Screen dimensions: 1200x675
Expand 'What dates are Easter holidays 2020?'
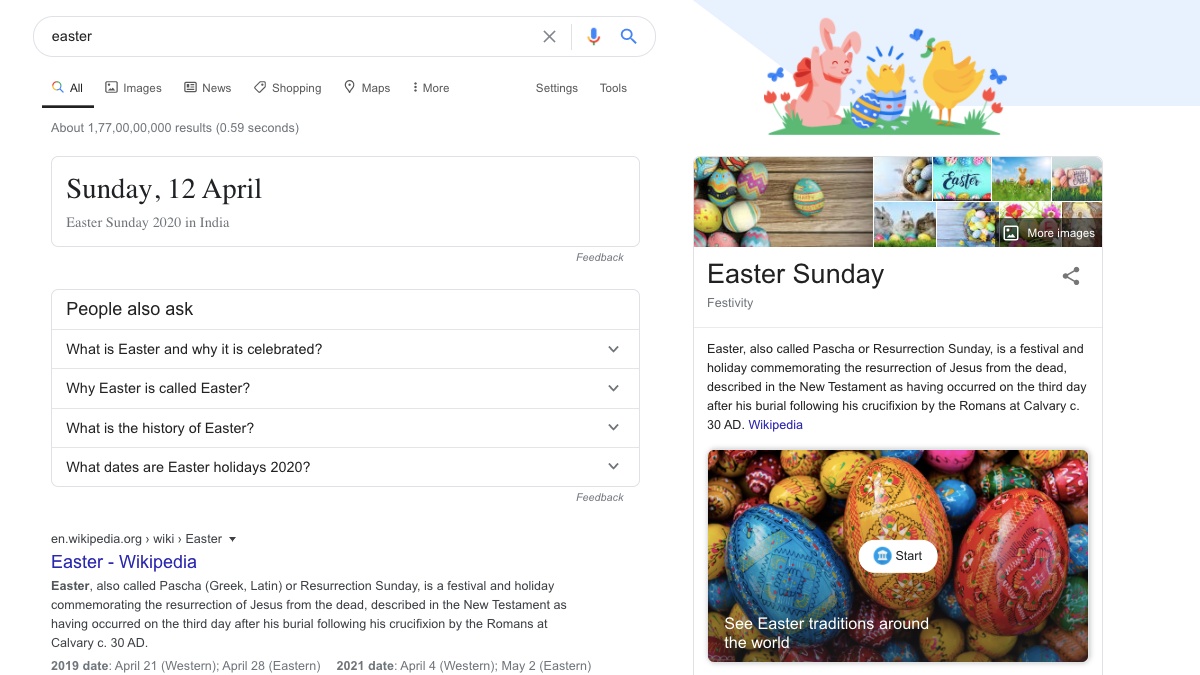(x=613, y=466)
